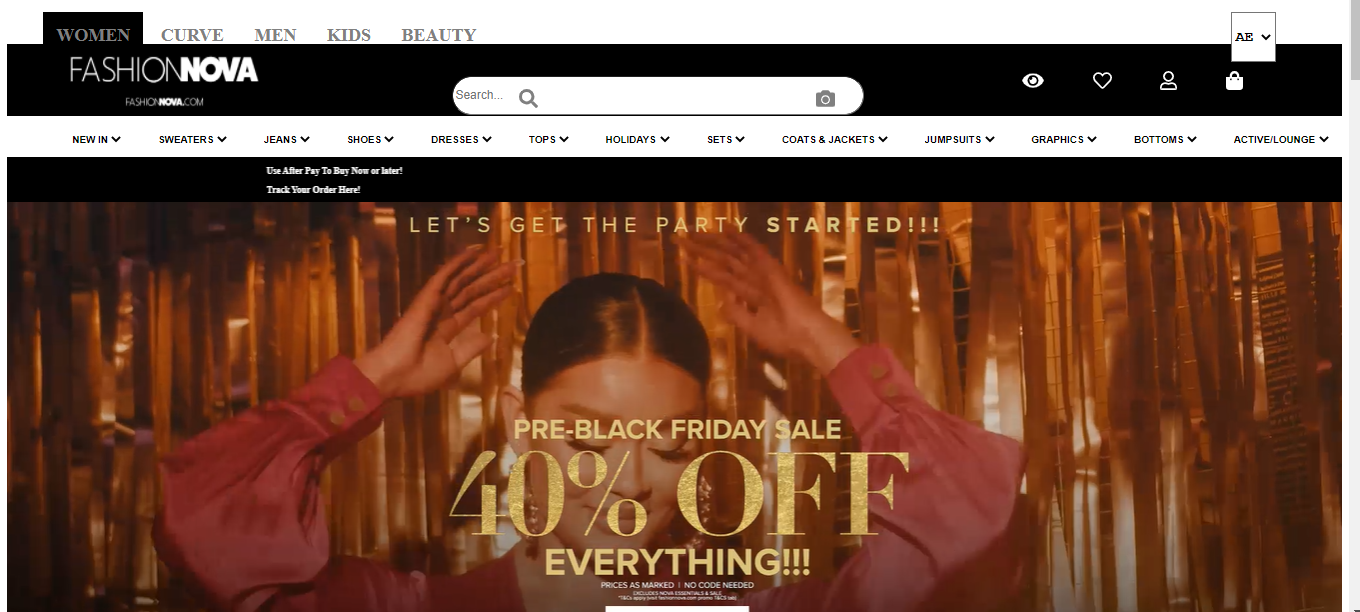Screen dimensions: 1360x612
Task: Expand the SHOES menu chevron
Action: pos(388,139)
